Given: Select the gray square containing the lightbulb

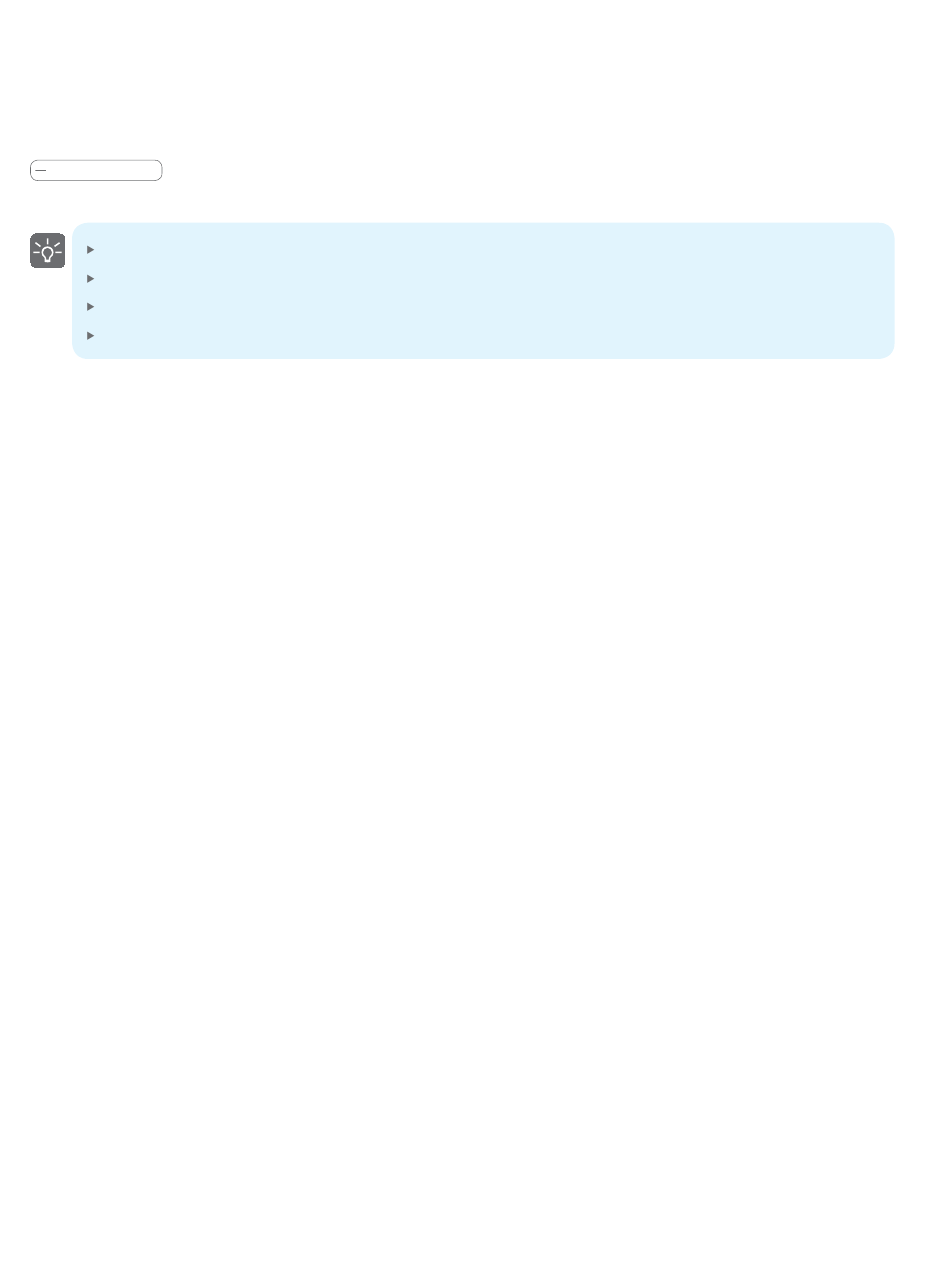Looking at the screenshot, I should [47, 251].
